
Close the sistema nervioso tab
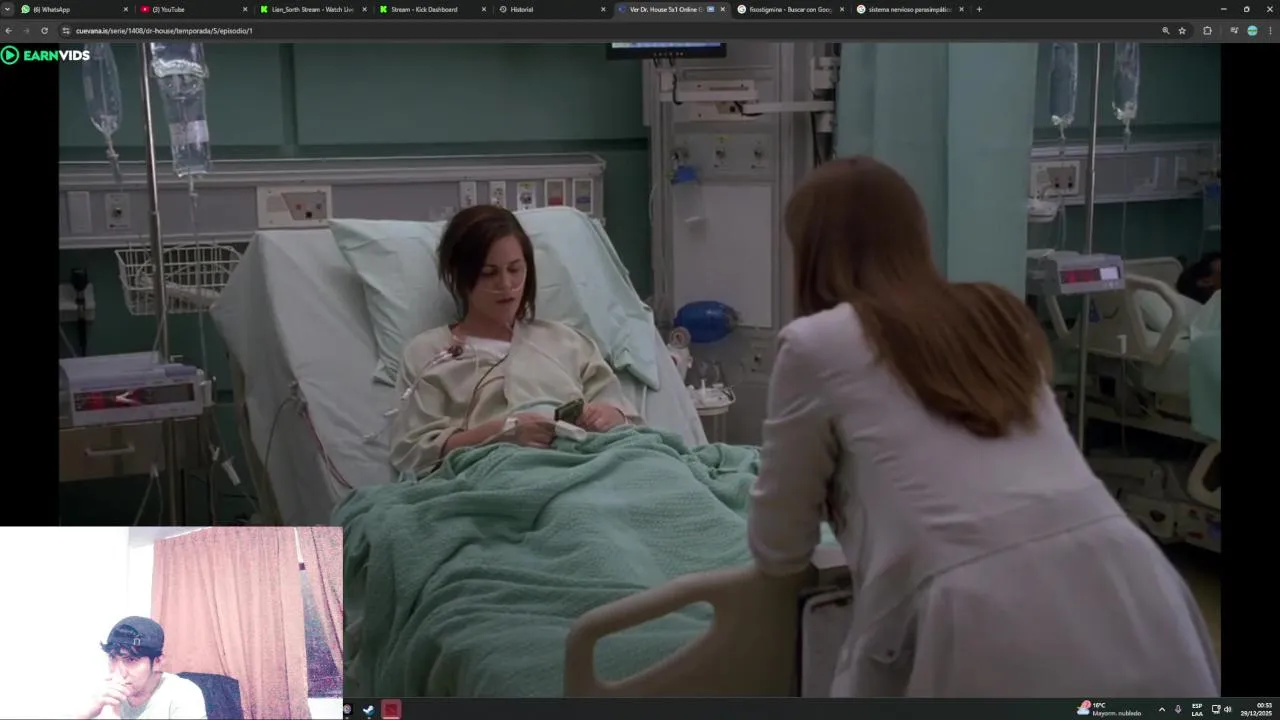point(961,9)
